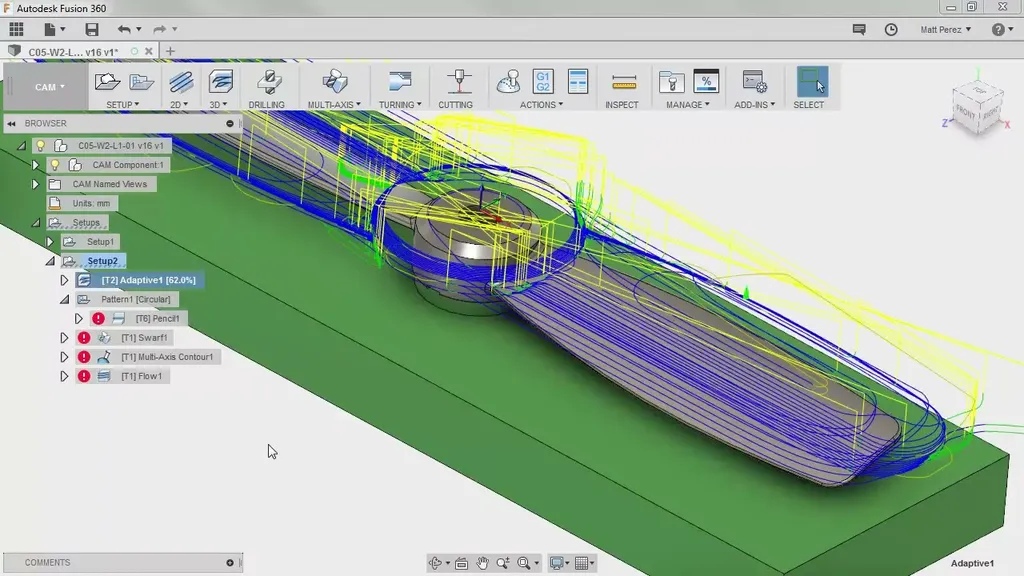Viewport: 1024px width, 576px height.
Task: Expand the Adaptive1 operation node
Action: pyautogui.click(x=65, y=280)
